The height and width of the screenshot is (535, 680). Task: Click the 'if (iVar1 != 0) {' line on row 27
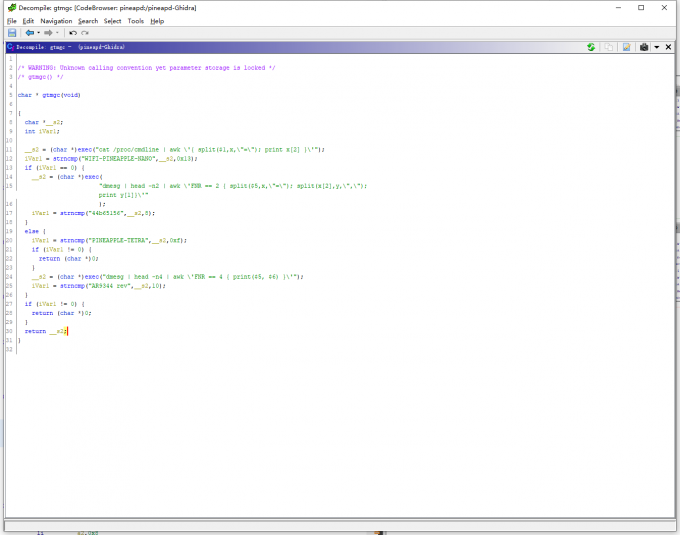point(55,304)
